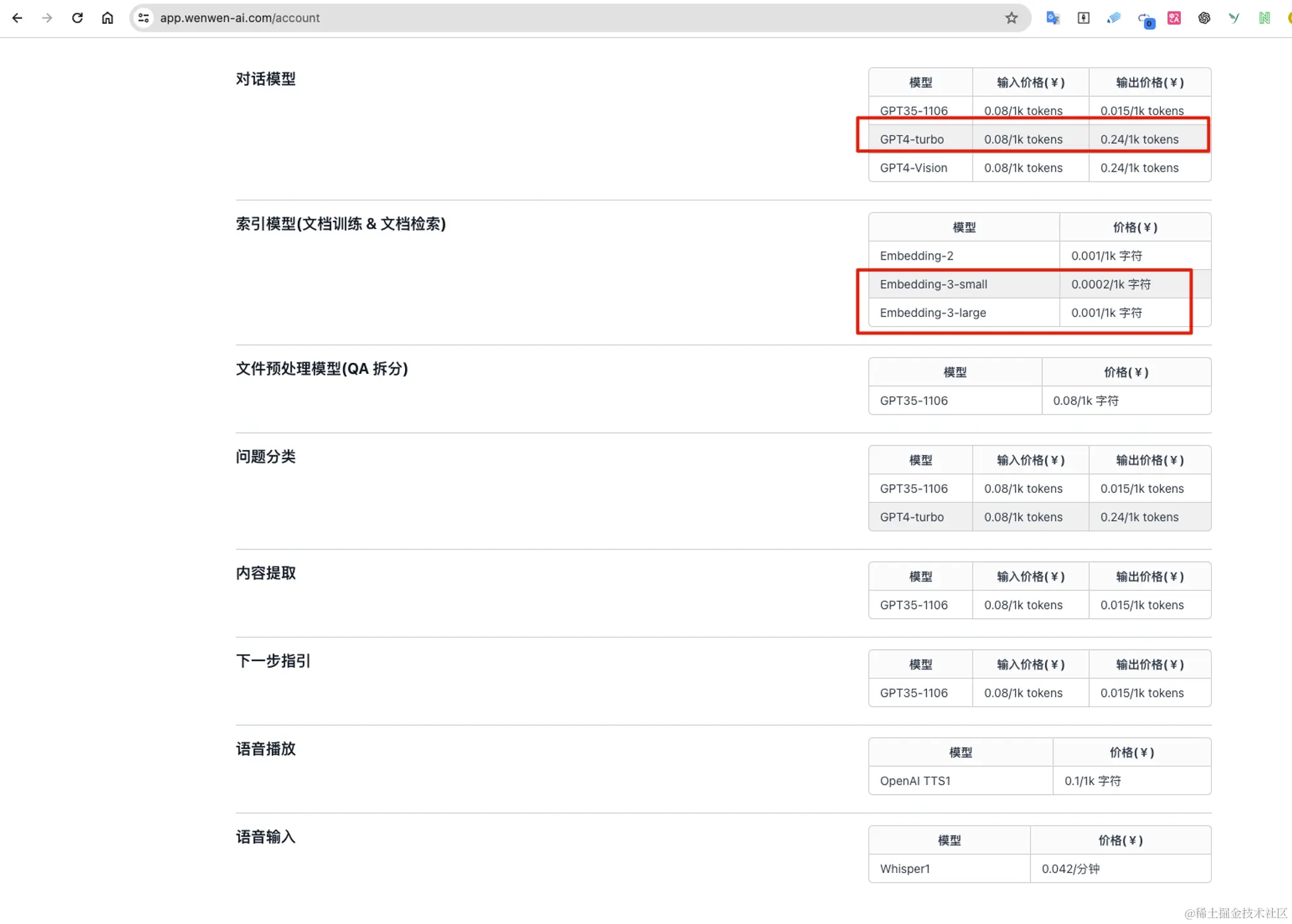Click the browser forward arrow
Viewport: 1292px width, 924px height.
click(x=47, y=18)
